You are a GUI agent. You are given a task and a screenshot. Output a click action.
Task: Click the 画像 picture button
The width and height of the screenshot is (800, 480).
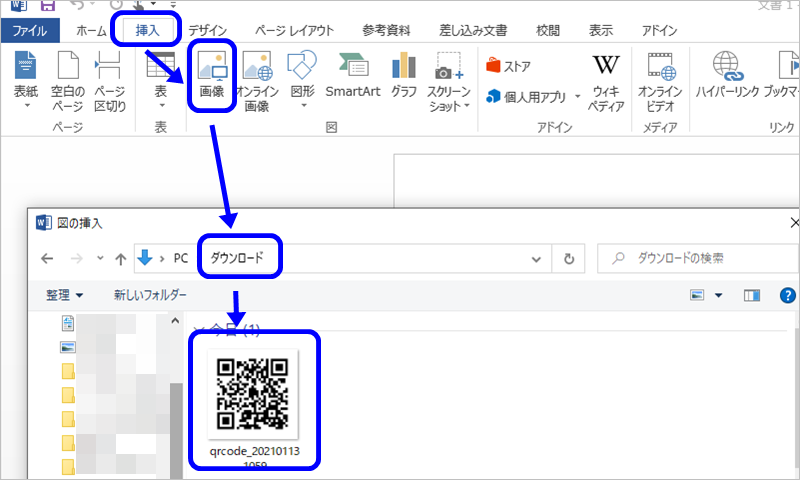click(212, 75)
